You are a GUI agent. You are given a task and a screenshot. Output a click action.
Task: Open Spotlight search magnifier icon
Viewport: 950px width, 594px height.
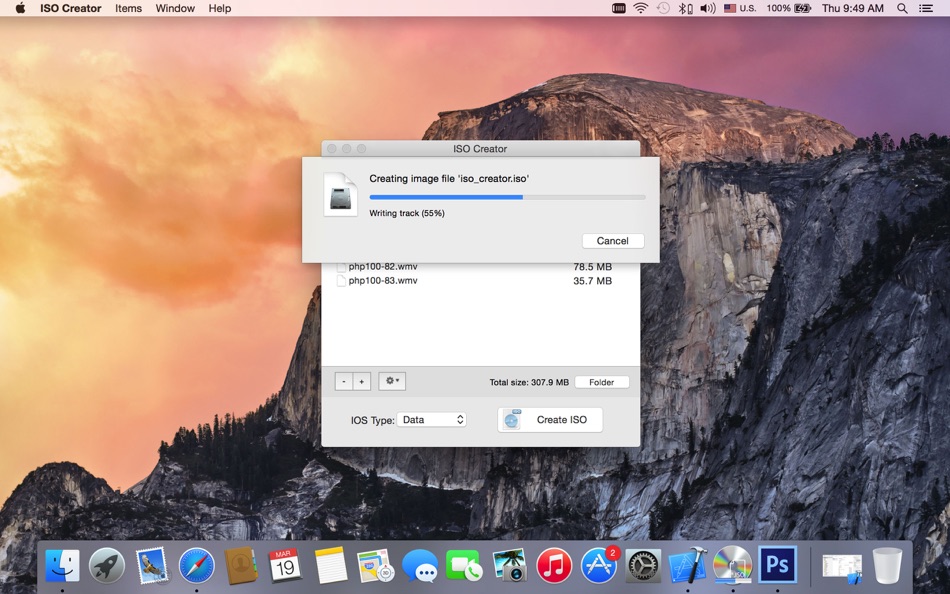(902, 8)
